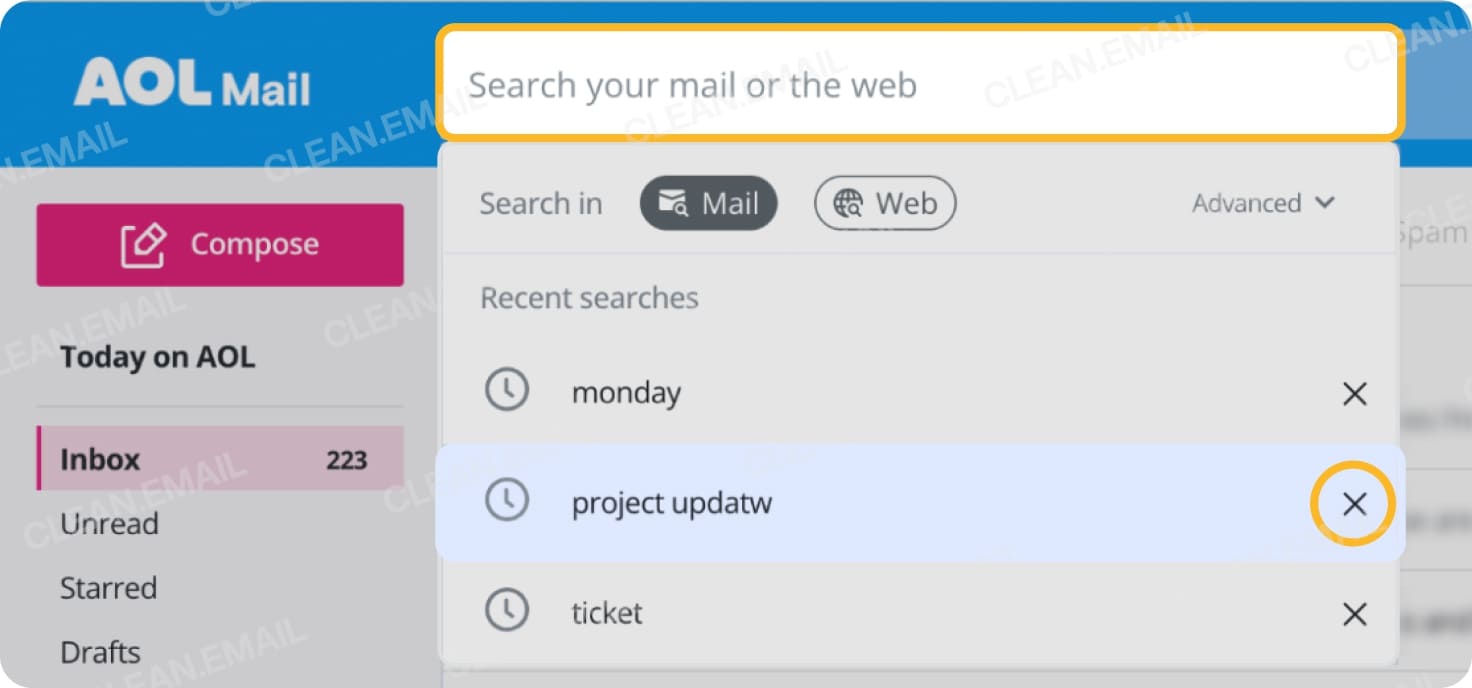
Task: Remove the monday recent search
Action: tap(1354, 393)
